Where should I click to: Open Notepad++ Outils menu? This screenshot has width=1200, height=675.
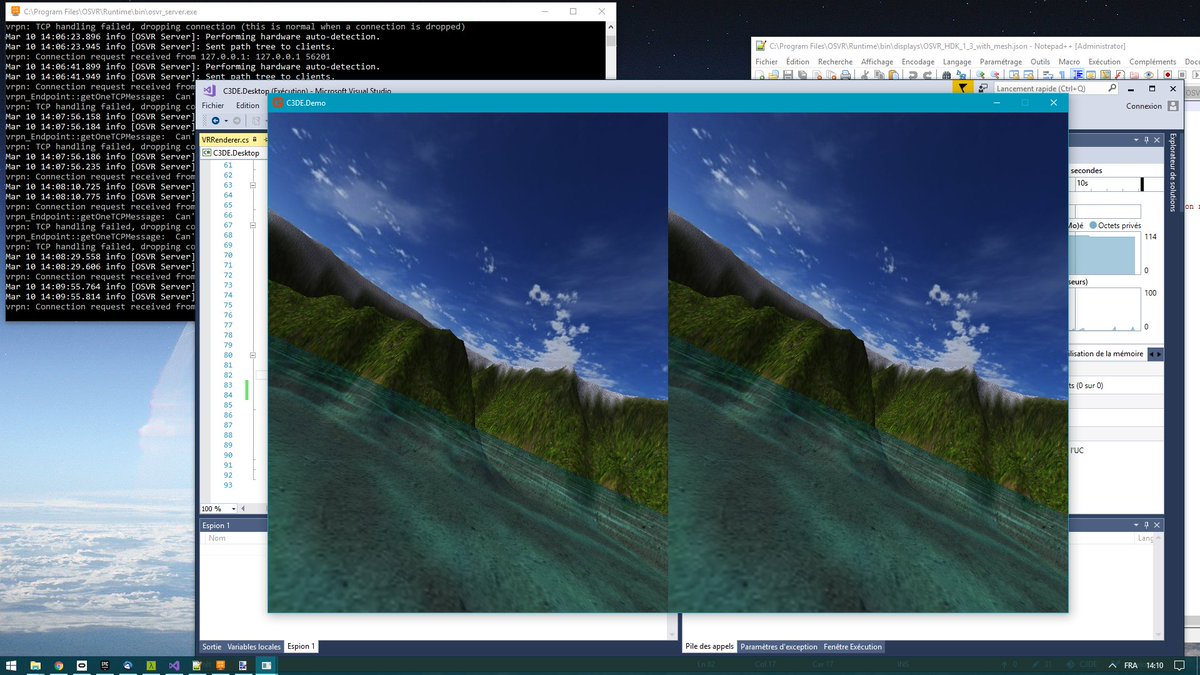tap(1041, 62)
